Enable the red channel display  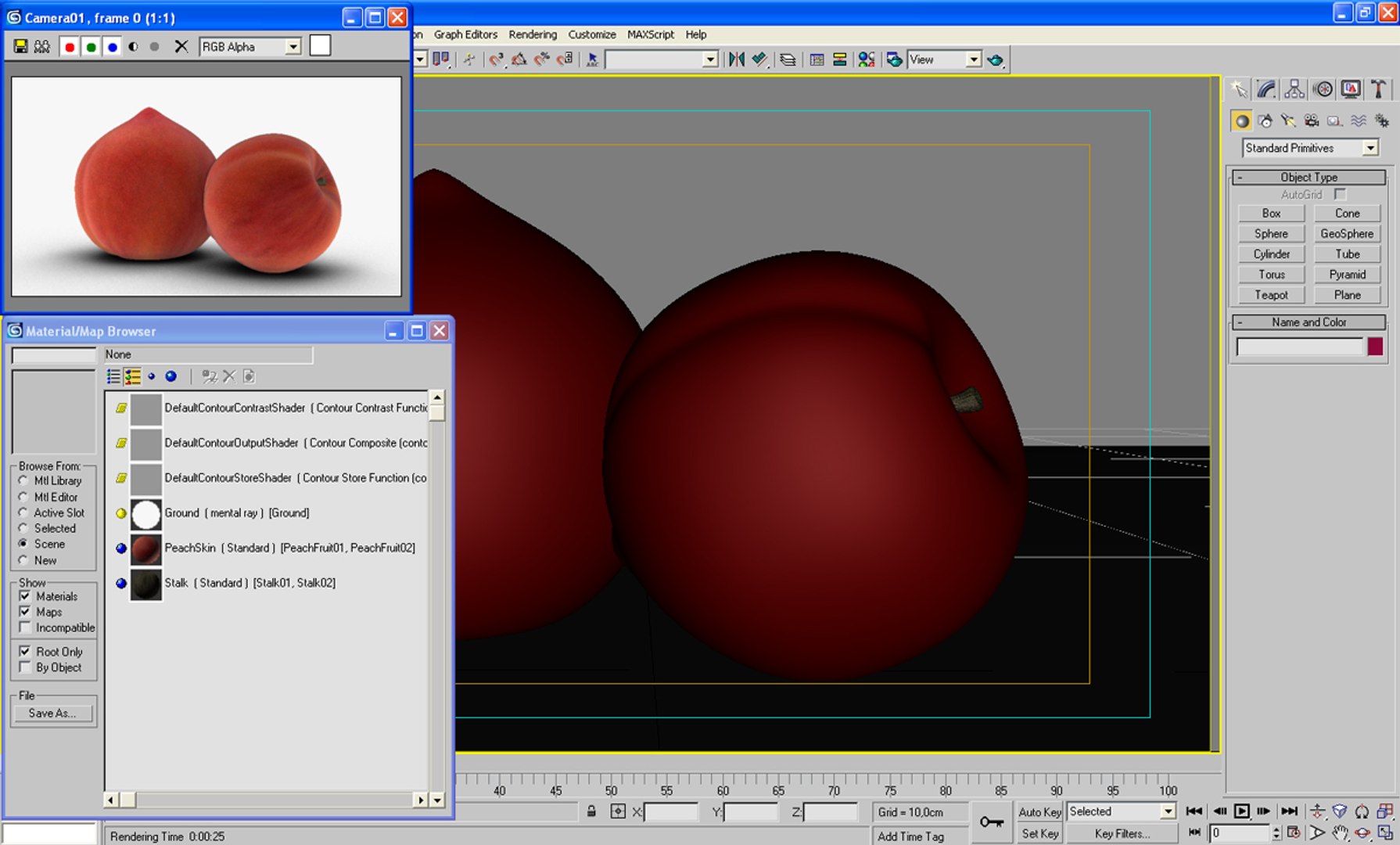70,47
